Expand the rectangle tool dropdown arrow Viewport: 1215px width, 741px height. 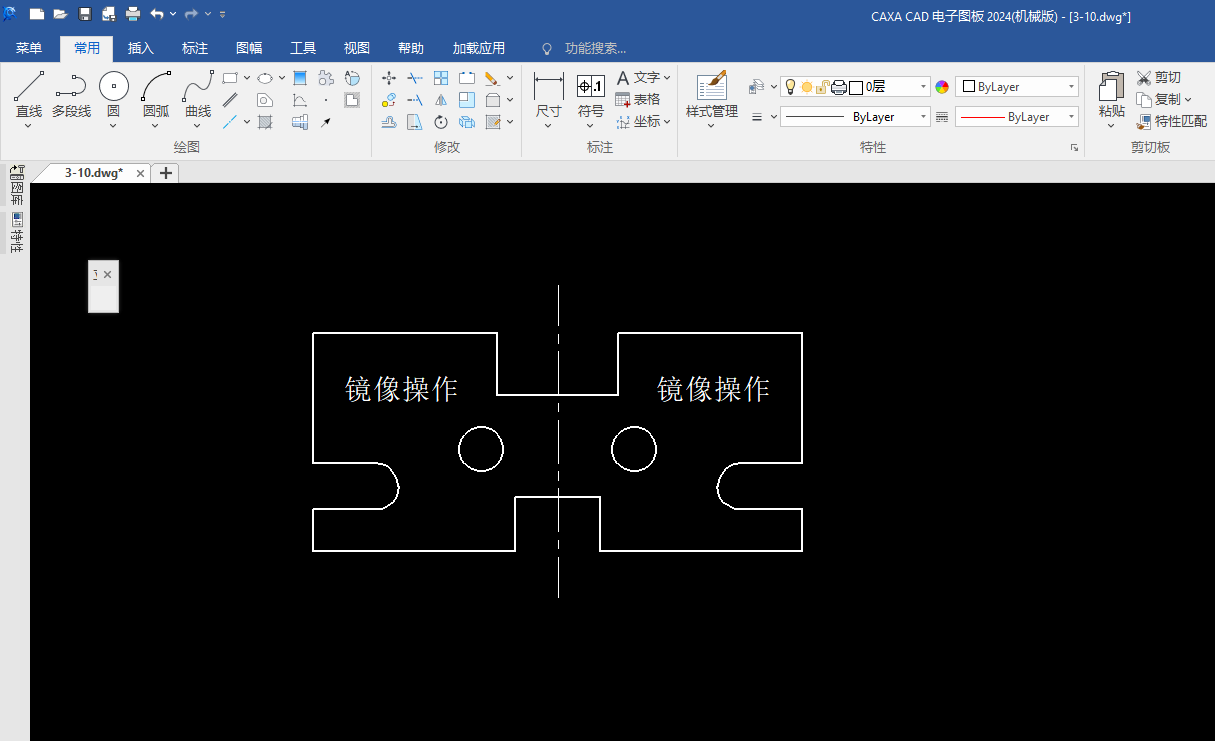[x=247, y=78]
